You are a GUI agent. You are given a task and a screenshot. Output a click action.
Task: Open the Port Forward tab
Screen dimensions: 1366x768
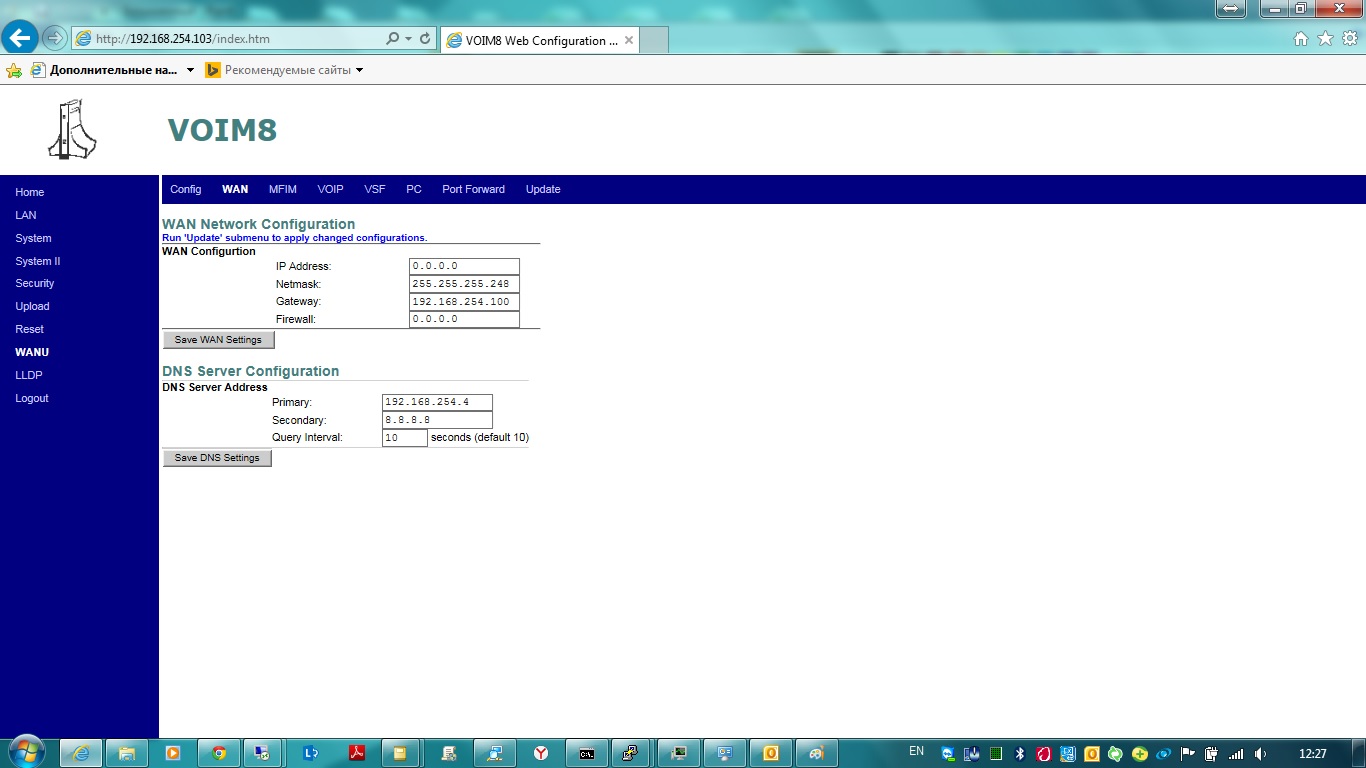(473, 189)
